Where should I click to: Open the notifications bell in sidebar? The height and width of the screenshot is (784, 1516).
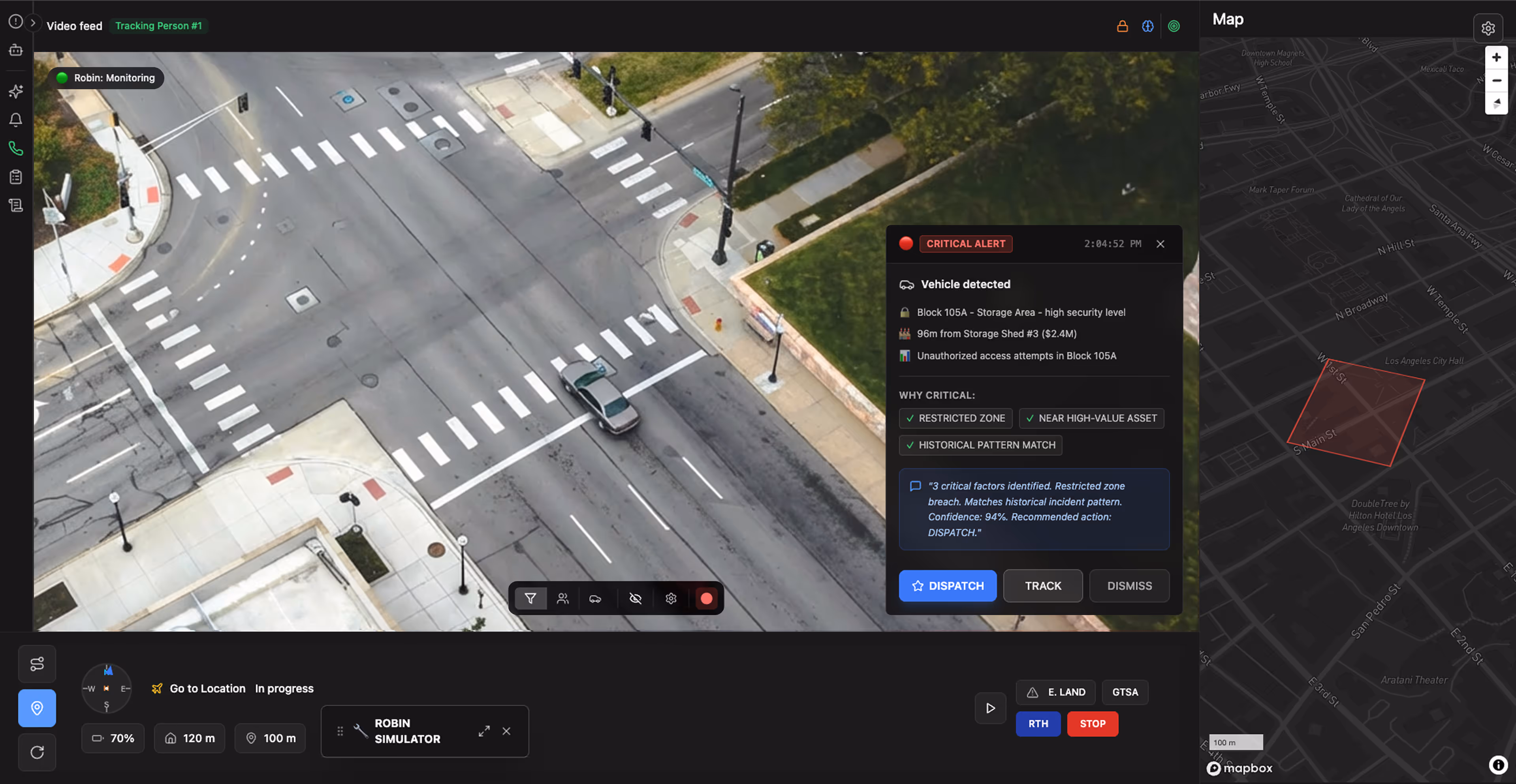16,120
